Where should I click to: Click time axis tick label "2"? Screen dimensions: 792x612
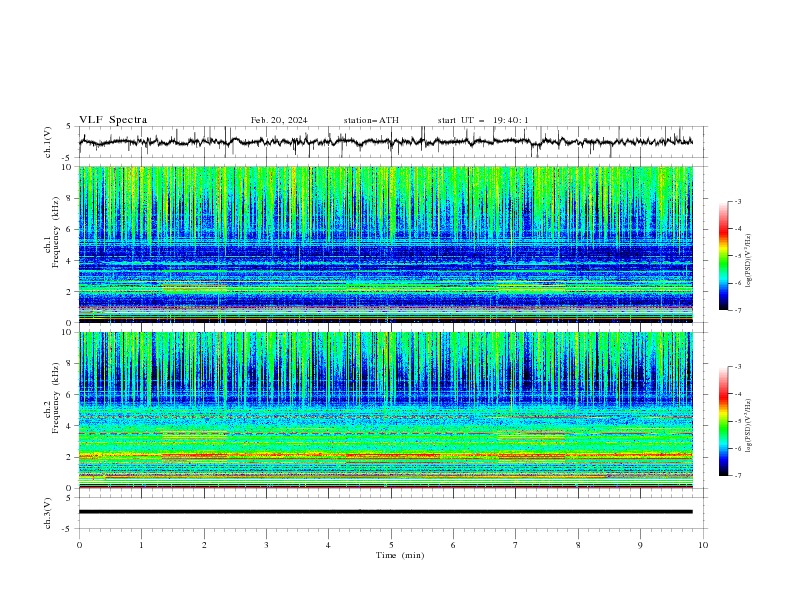coord(204,545)
